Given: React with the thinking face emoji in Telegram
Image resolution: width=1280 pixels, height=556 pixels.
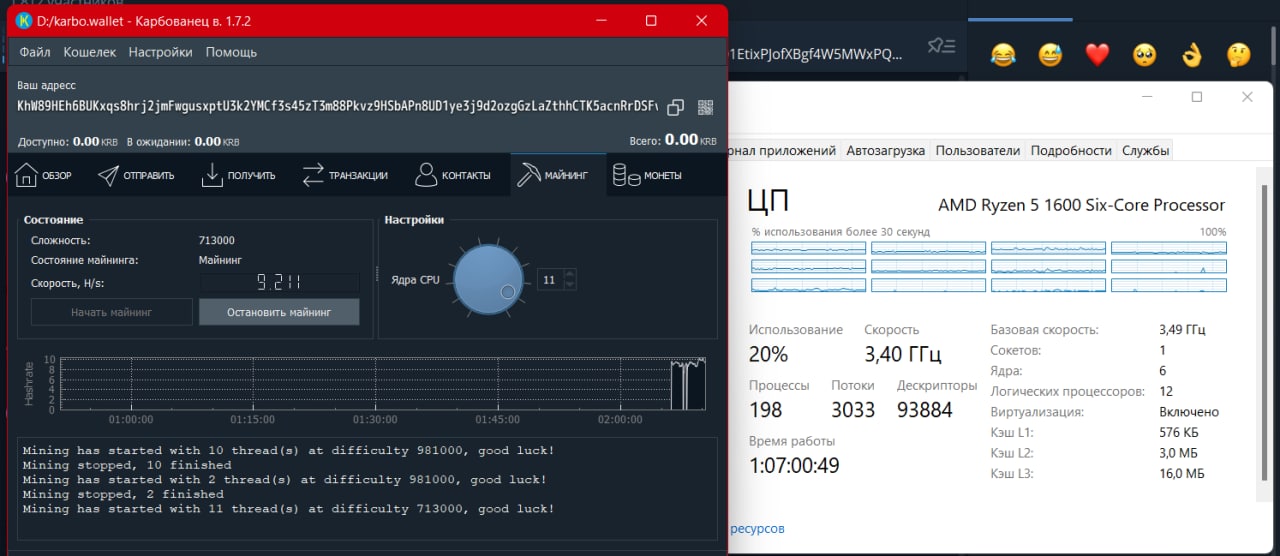Looking at the screenshot, I should pyautogui.click(x=1238, y=55).
